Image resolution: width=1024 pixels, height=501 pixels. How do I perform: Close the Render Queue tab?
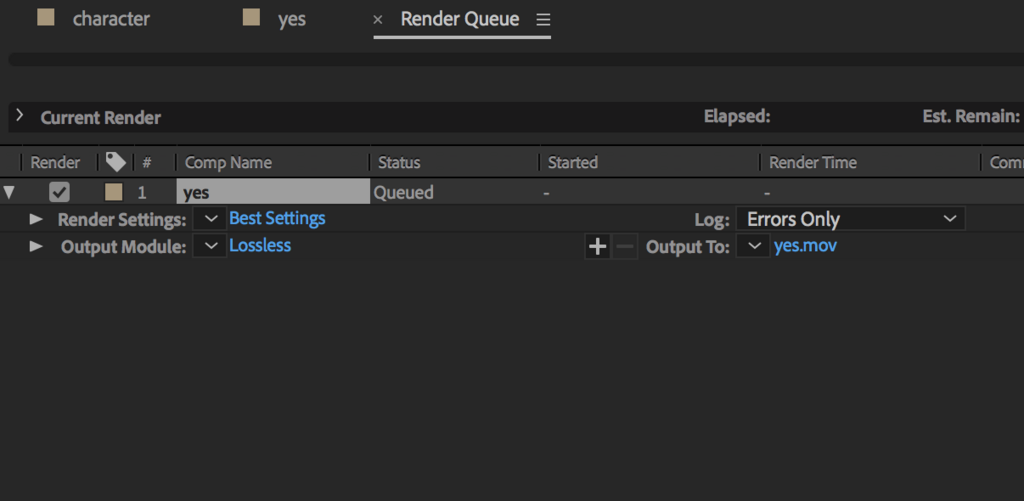[x=377, y=20]
